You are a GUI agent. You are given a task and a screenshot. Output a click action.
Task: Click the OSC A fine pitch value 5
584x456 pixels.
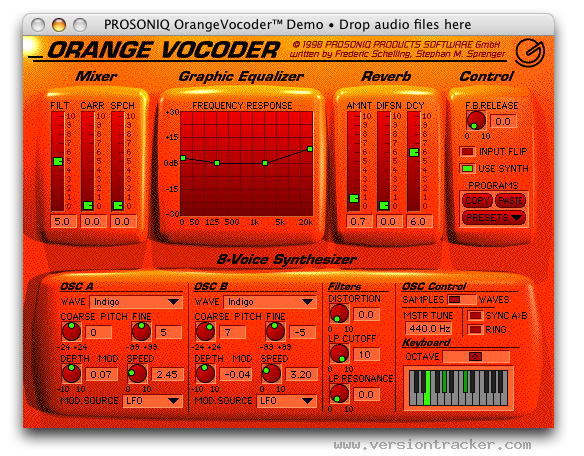[x=168, y=332]
